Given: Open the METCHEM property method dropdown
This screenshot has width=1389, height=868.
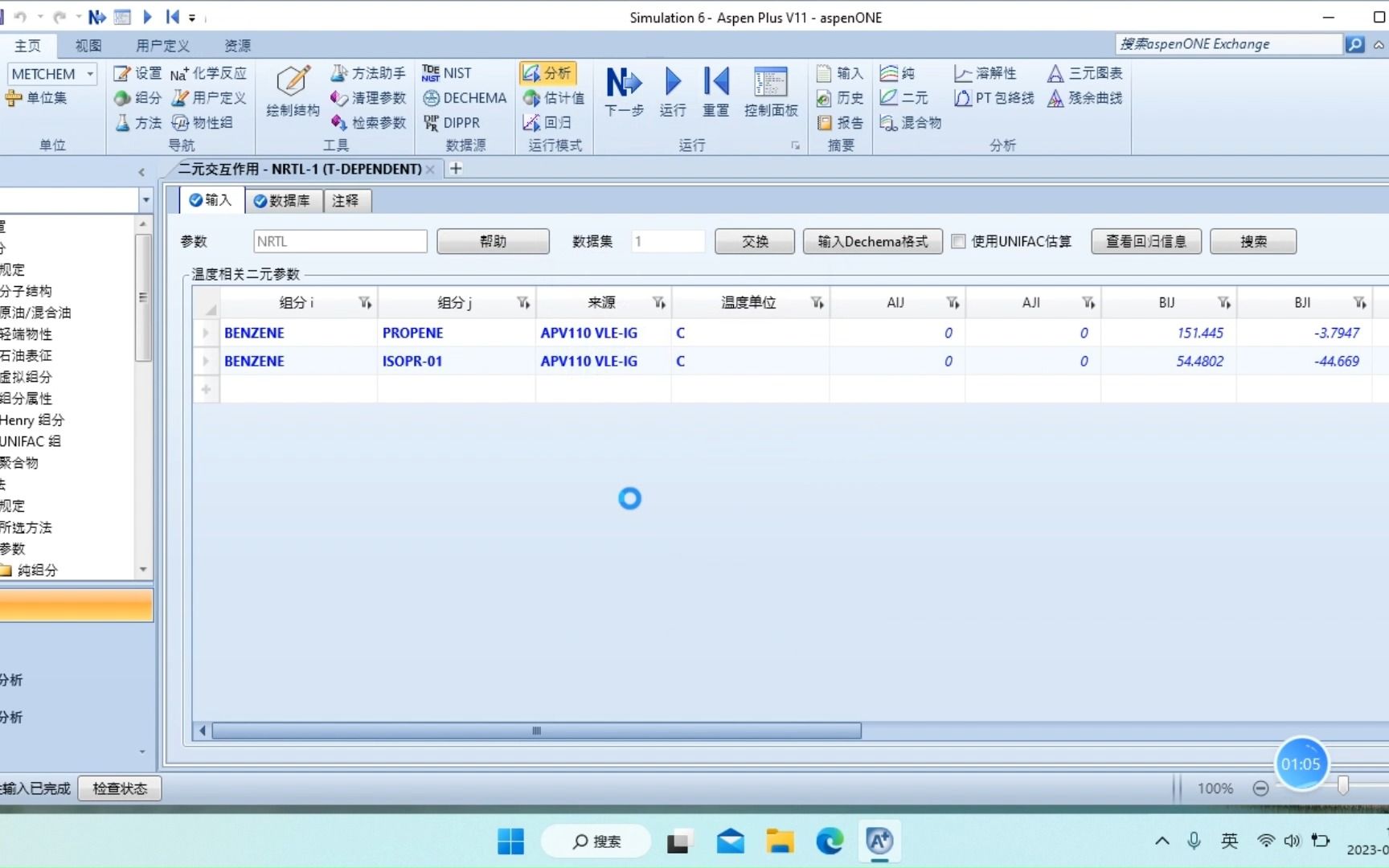Looking at the screenshot, I should pyautogui.click(x=91, y=73).
